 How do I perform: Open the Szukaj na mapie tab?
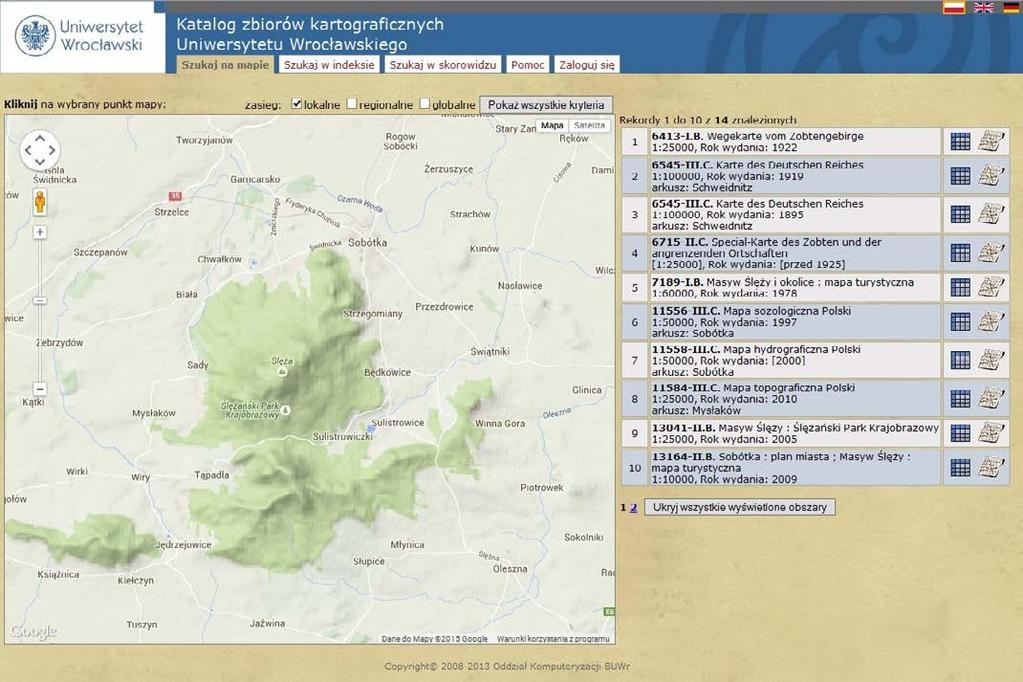(x=225, y=65)
